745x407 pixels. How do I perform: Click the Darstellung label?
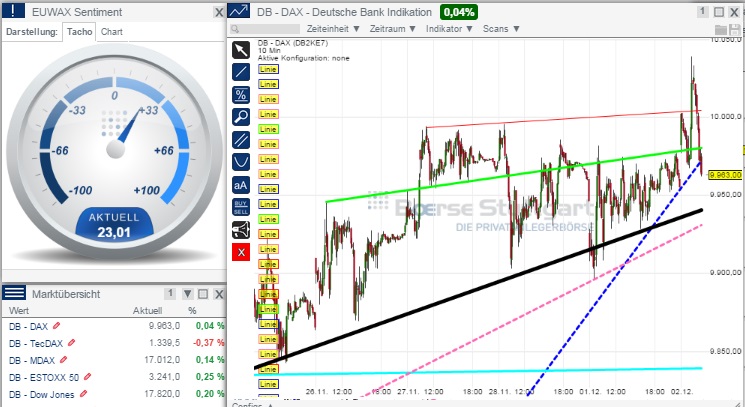tap(31, 32)
